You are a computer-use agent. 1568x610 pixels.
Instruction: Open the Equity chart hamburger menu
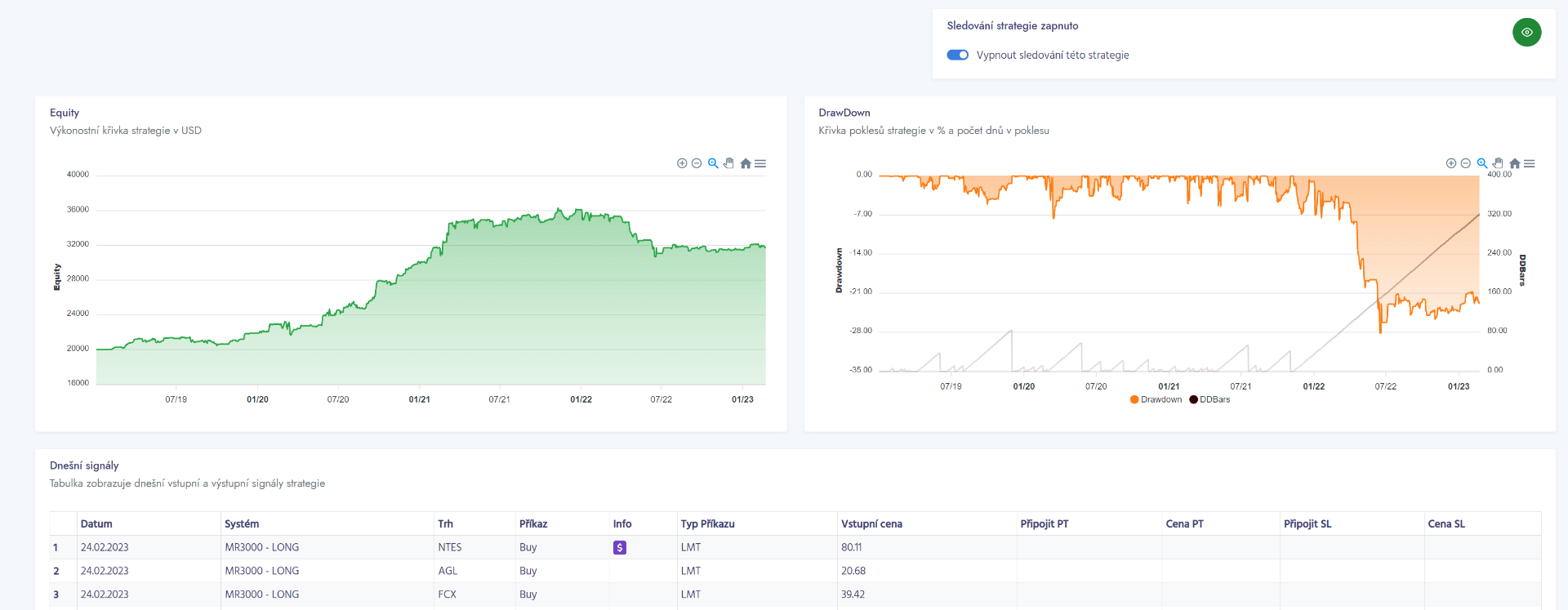pos(760,163)
